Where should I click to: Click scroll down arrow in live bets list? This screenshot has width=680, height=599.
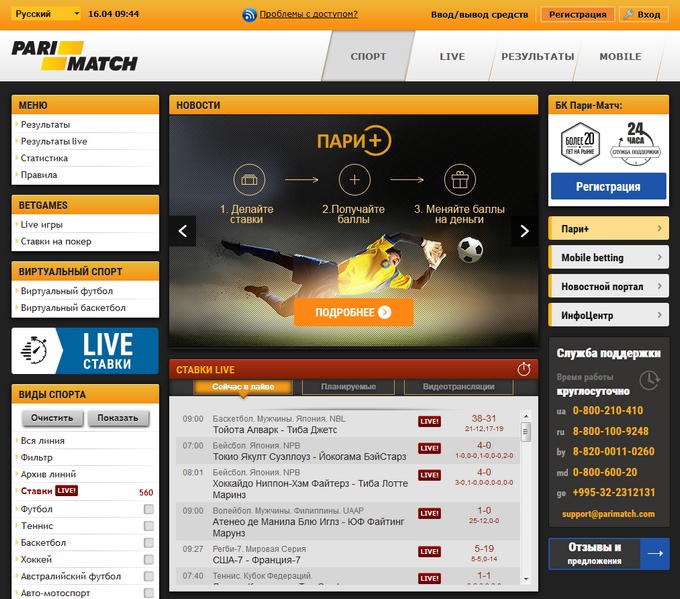526,579
